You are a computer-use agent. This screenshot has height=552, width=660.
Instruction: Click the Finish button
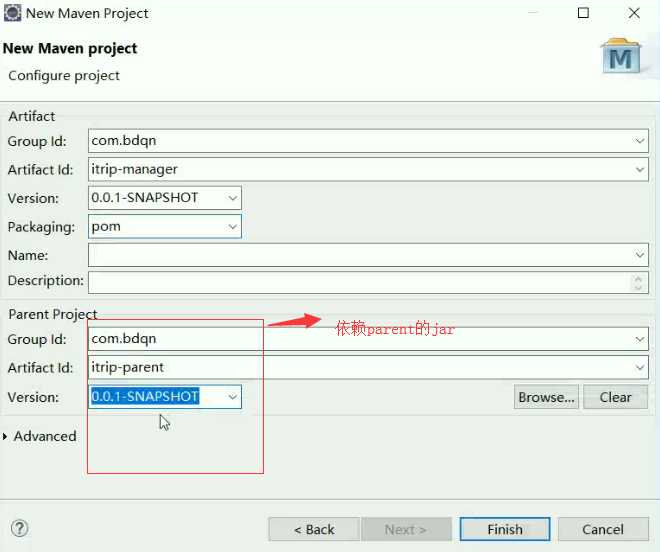(505, 529)
